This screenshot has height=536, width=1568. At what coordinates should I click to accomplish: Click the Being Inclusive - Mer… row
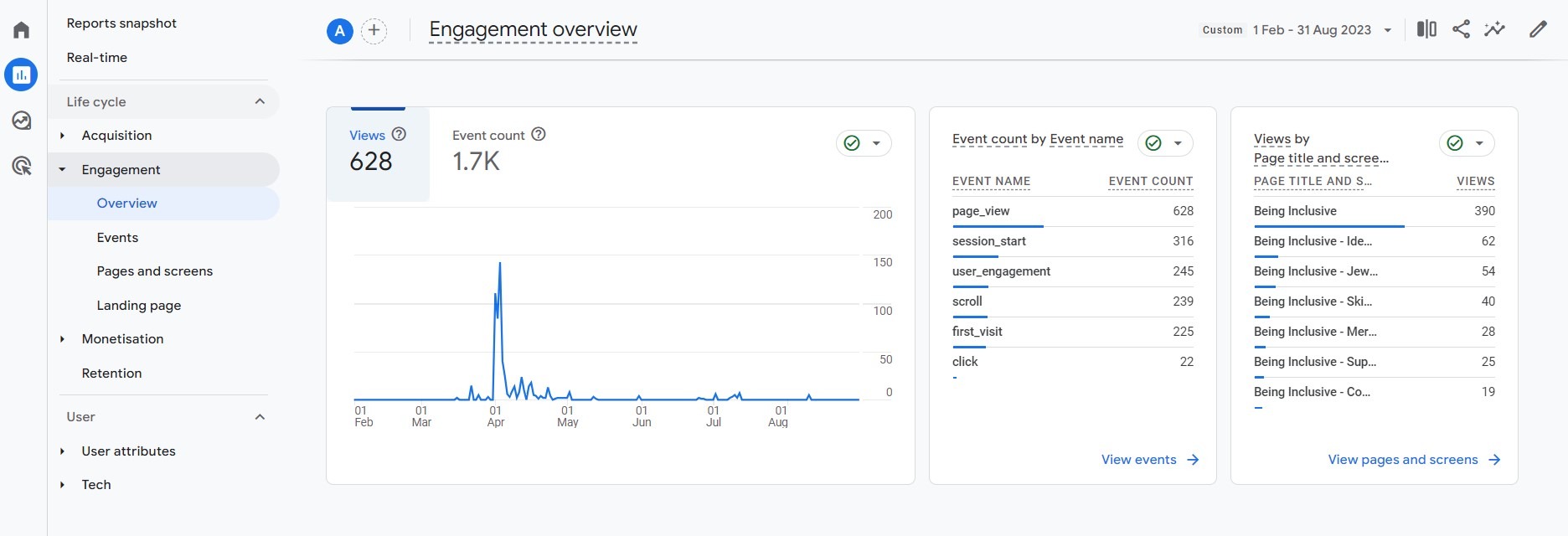pos(1374,332)
